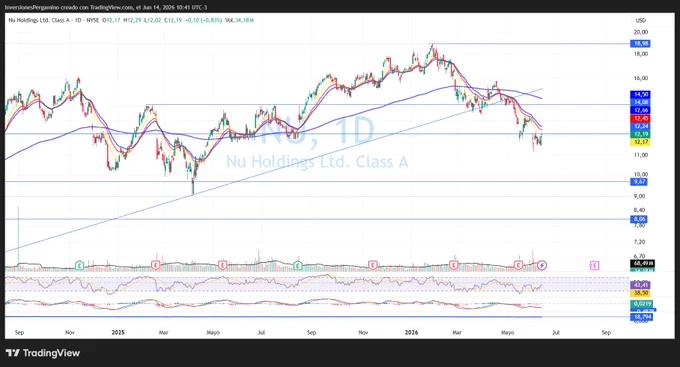Click the +0,10 (+0,83%) change value
Image resolution: width=680 pixels, height=367 pixels.
click(203, 20)
